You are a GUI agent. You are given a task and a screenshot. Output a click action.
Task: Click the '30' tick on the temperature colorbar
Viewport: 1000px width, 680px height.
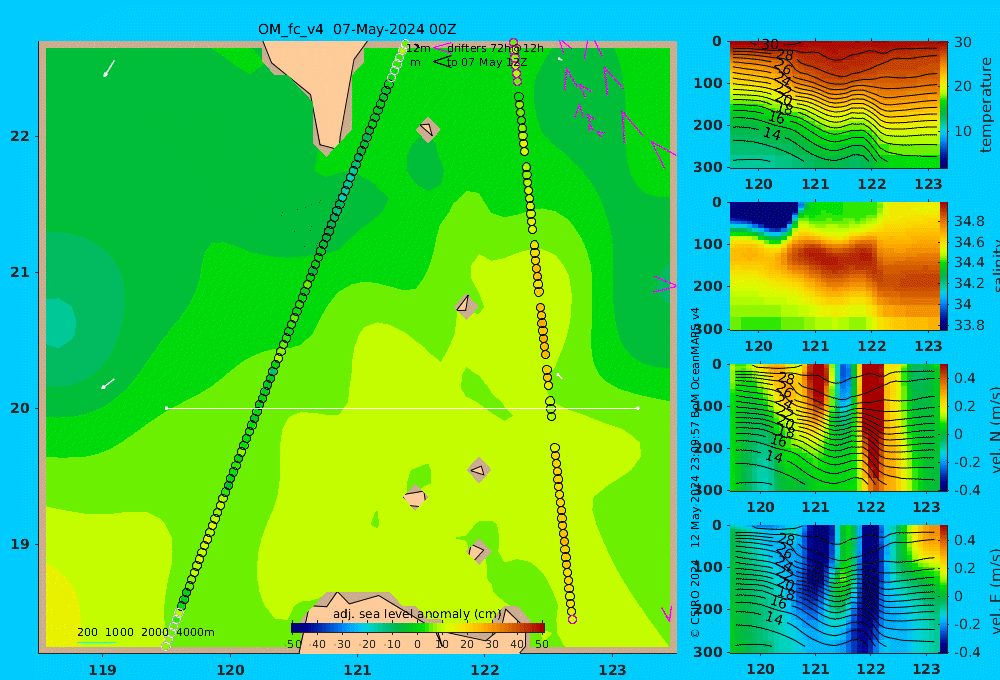coord(963,42)
